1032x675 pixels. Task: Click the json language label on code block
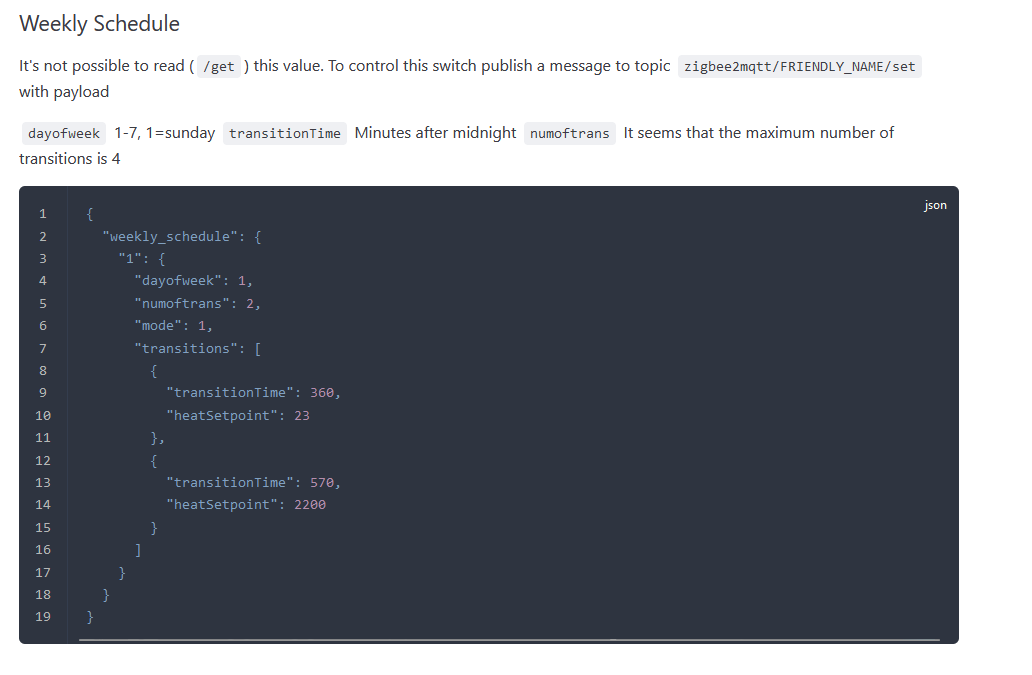pos(935,205)
